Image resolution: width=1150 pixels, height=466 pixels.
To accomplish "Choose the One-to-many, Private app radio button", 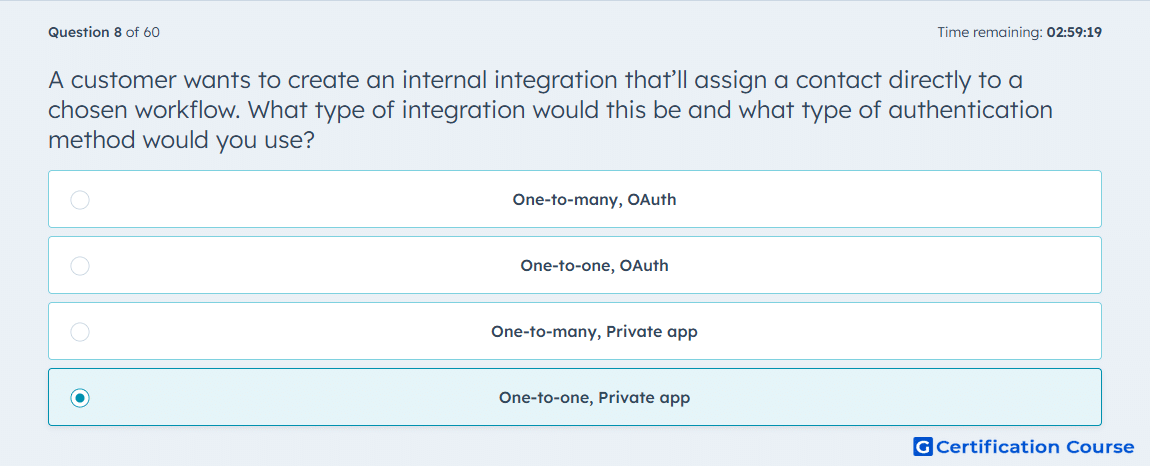I will 80,332.
